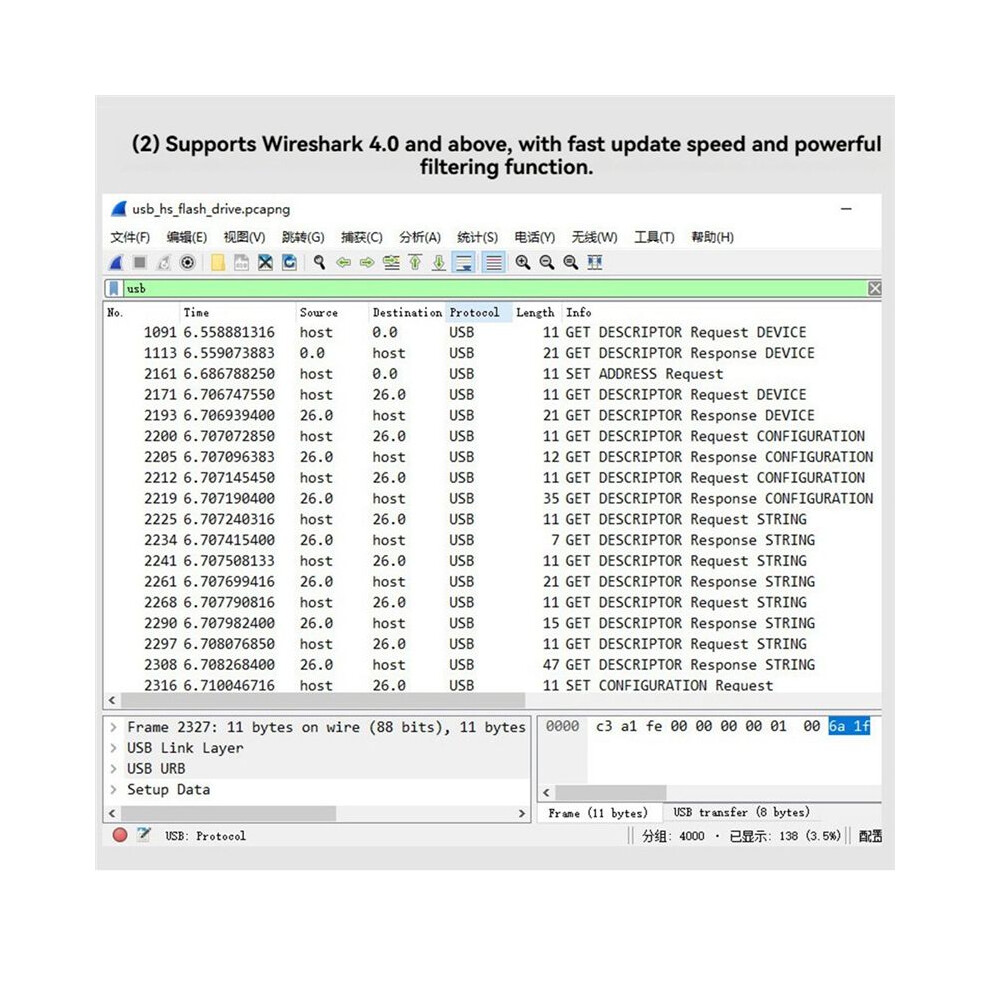Click highlighted hex bytes 6a 1f
990x990 pixels.
[849, 726]
